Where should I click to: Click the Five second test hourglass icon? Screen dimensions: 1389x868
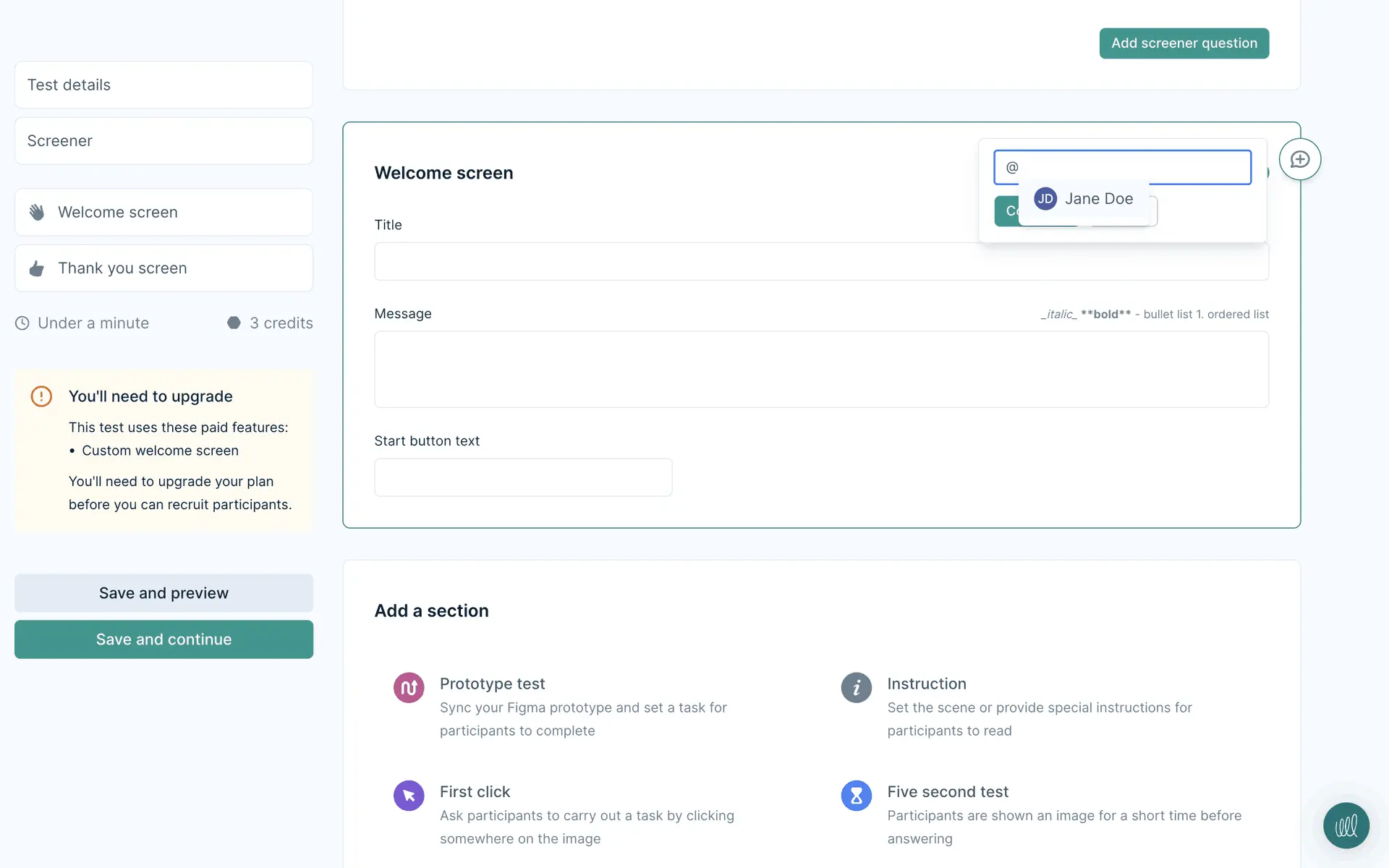856,796
